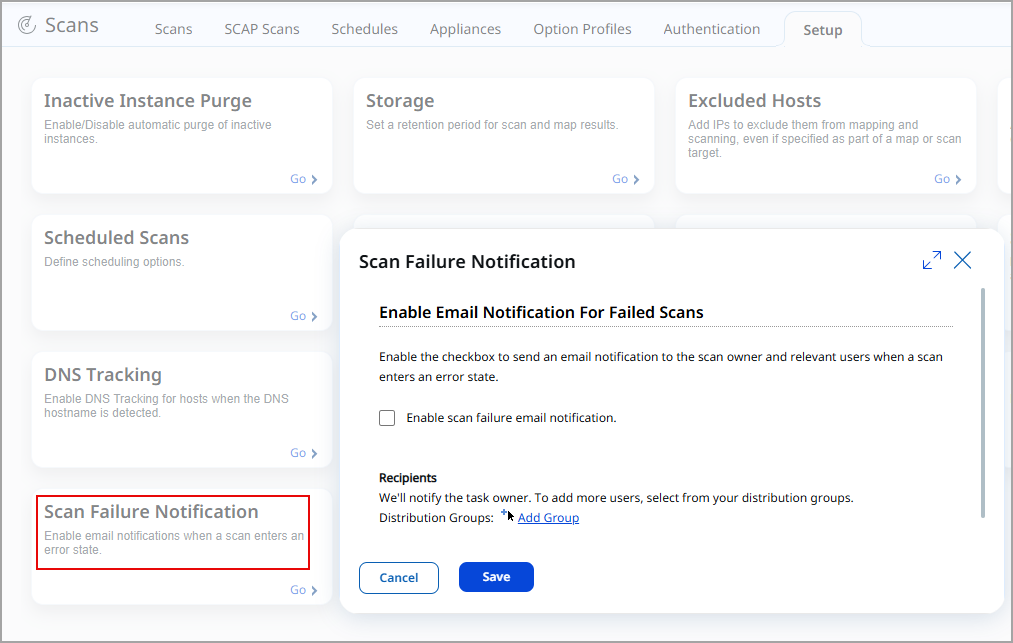Open Go link in Inactive Instance Purge card
Screen dimensions: 1013x643
(303, 179)
